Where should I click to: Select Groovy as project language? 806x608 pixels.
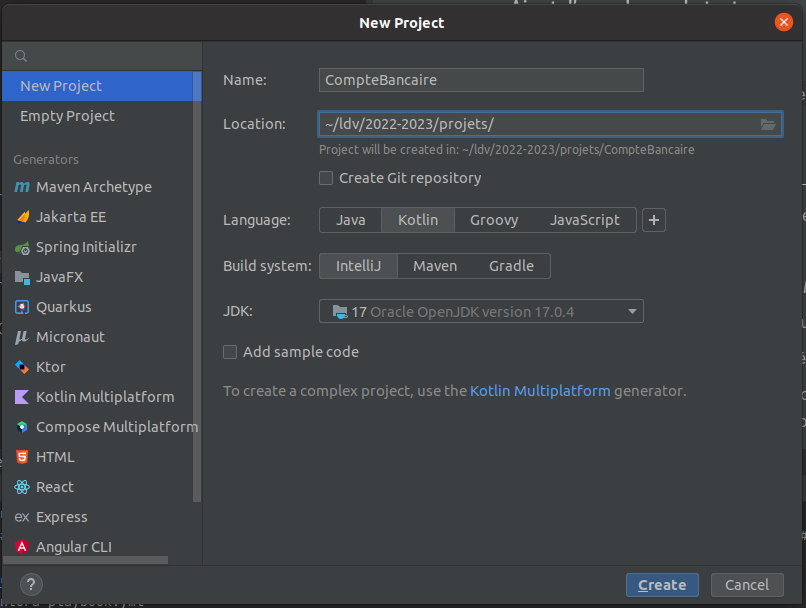pos(494,220)
